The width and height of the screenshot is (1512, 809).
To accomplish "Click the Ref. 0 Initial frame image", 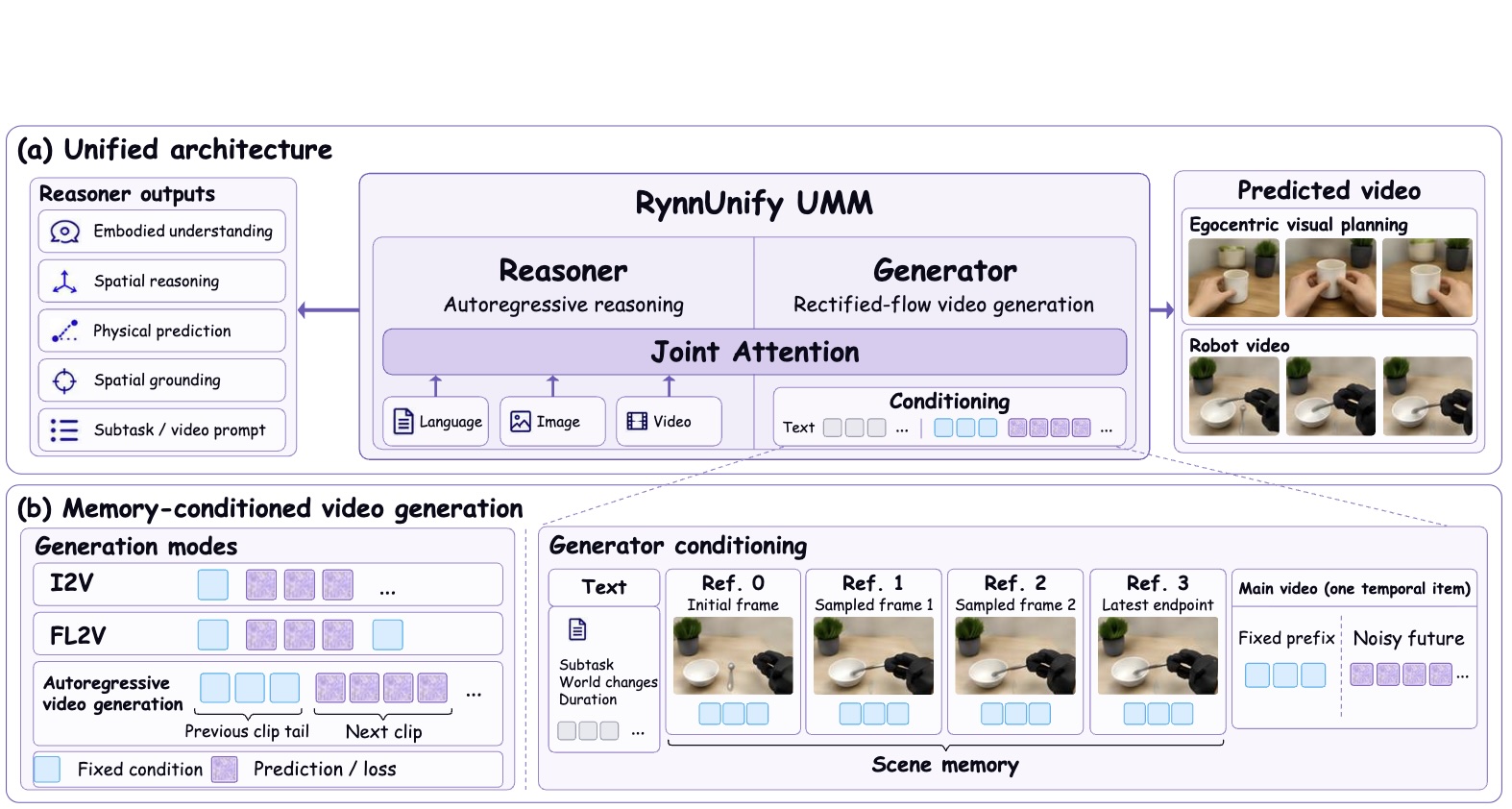I will [733, 656].
